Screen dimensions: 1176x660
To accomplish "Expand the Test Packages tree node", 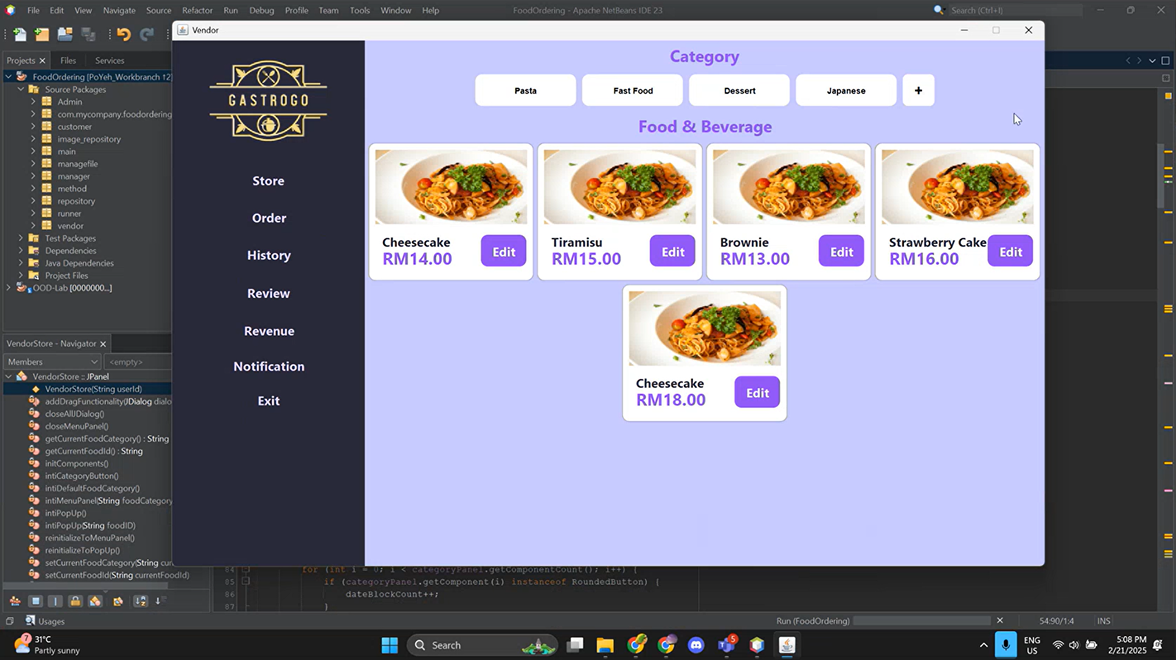I will (21, 238).
